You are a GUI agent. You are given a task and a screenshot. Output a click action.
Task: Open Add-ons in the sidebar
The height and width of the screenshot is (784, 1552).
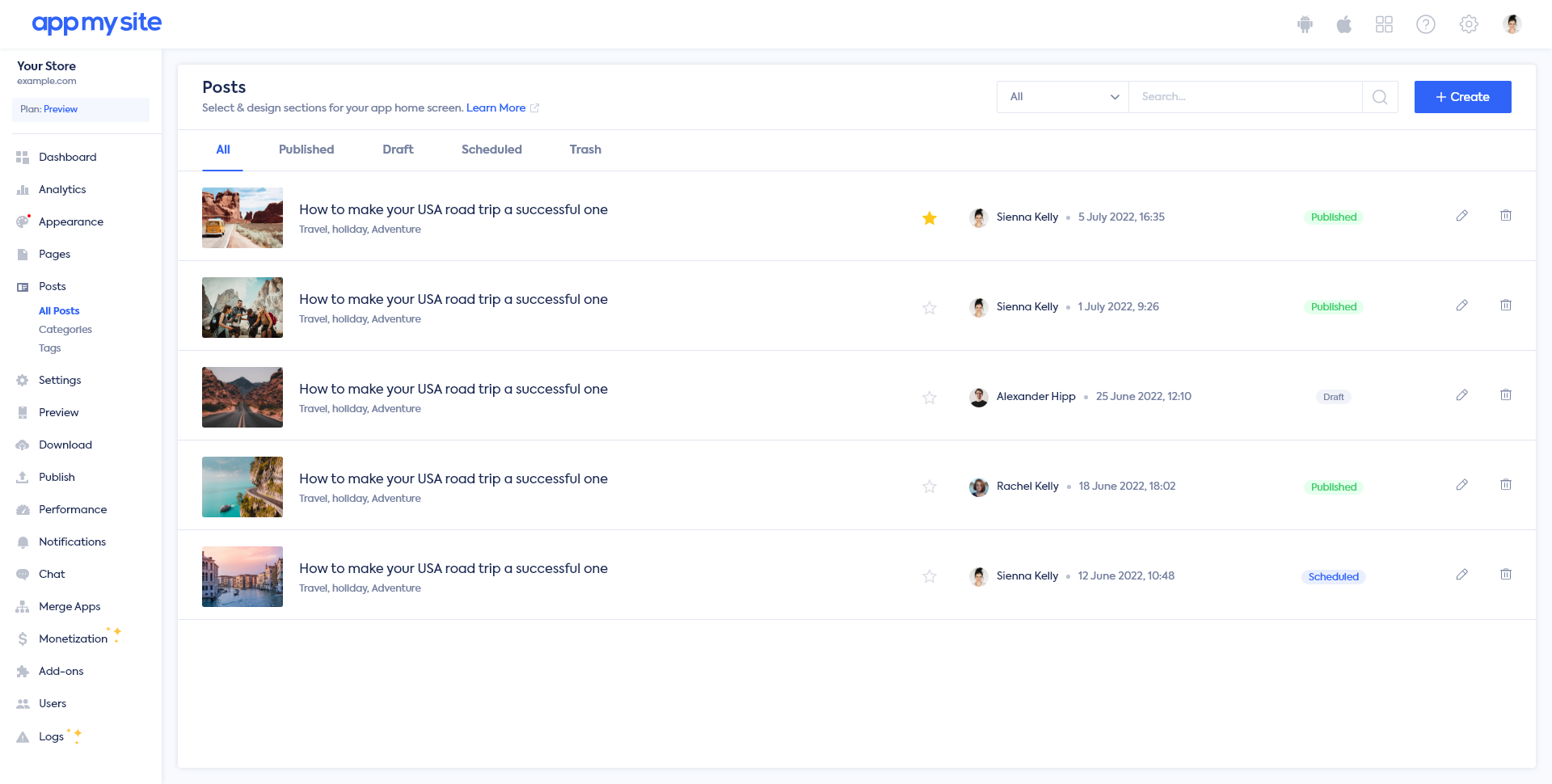click(61, 671)
